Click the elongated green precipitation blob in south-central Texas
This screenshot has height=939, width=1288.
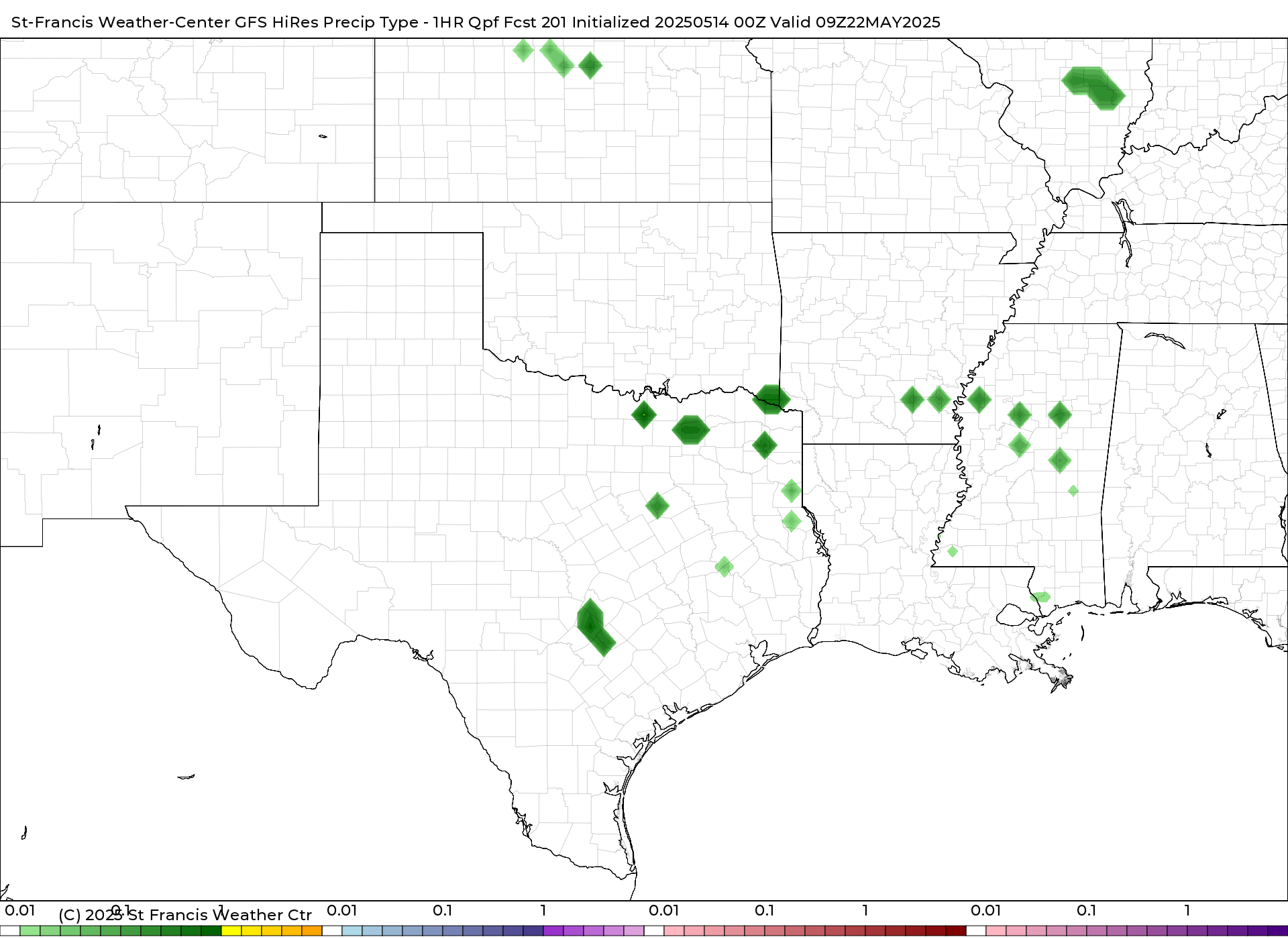click(595, 628)
